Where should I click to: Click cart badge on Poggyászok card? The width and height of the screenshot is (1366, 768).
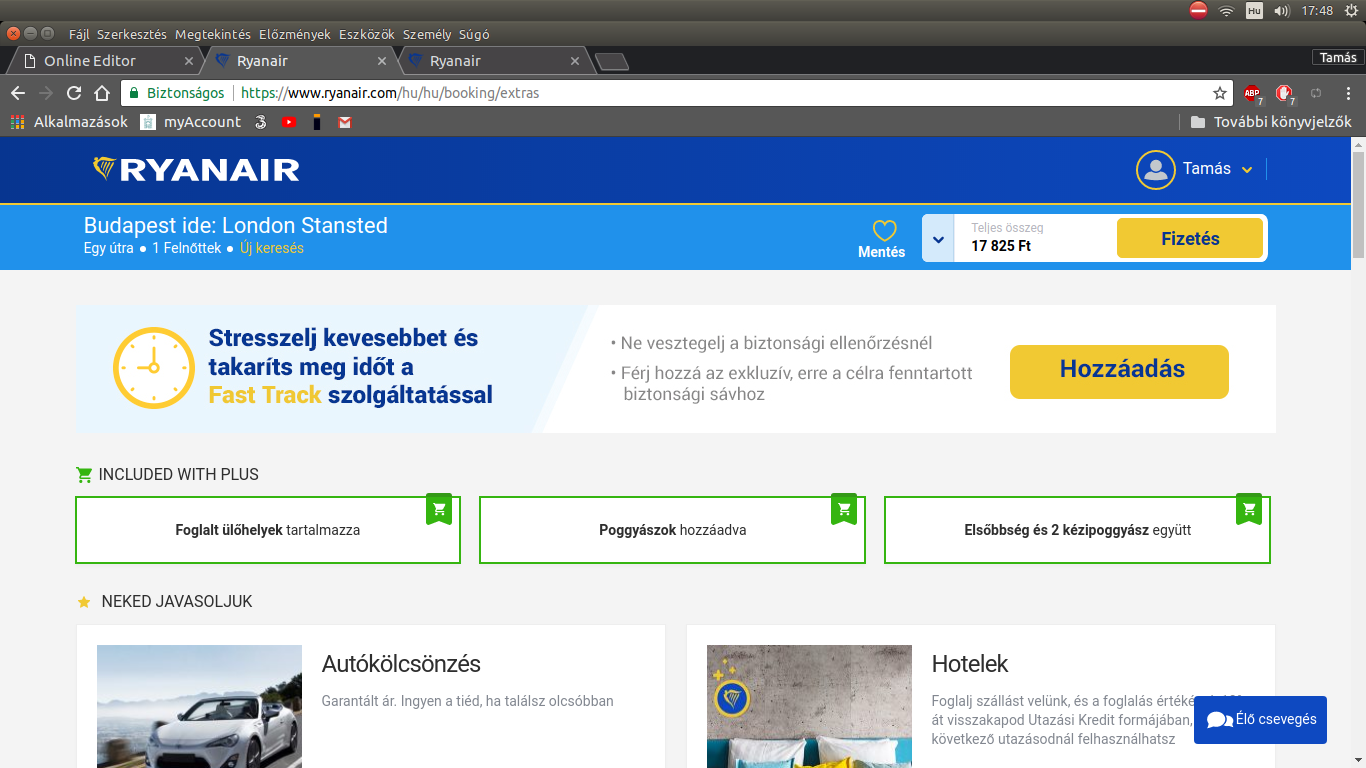point(844,509)
